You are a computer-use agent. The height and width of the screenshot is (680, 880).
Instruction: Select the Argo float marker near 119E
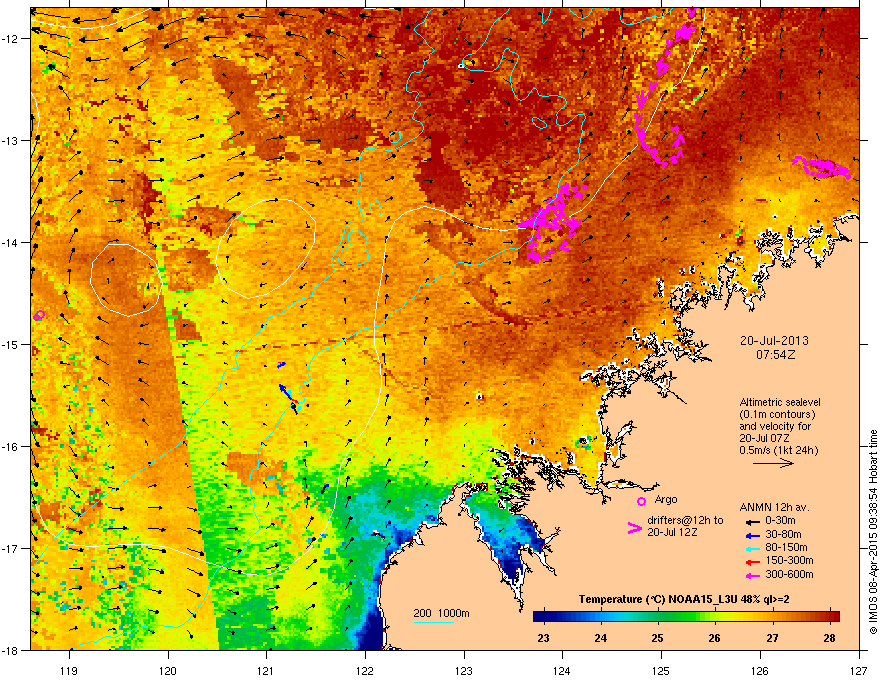[x=39, y=315]
